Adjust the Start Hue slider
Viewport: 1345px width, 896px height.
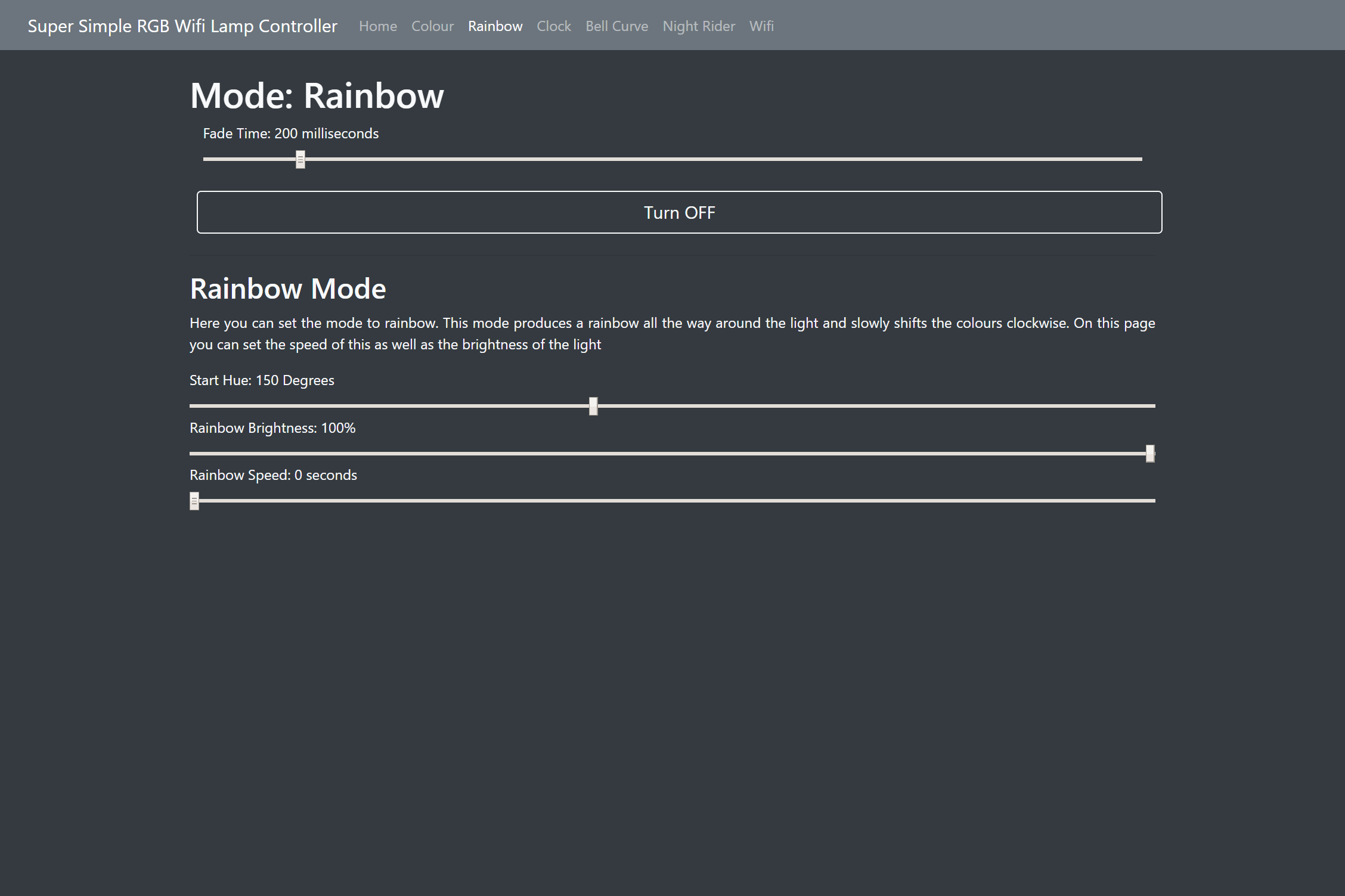pyautogui.click(x=592, y=406)
